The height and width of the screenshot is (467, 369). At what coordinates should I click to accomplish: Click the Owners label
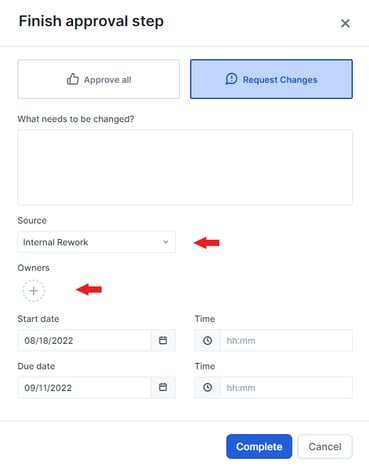(33, 268)
